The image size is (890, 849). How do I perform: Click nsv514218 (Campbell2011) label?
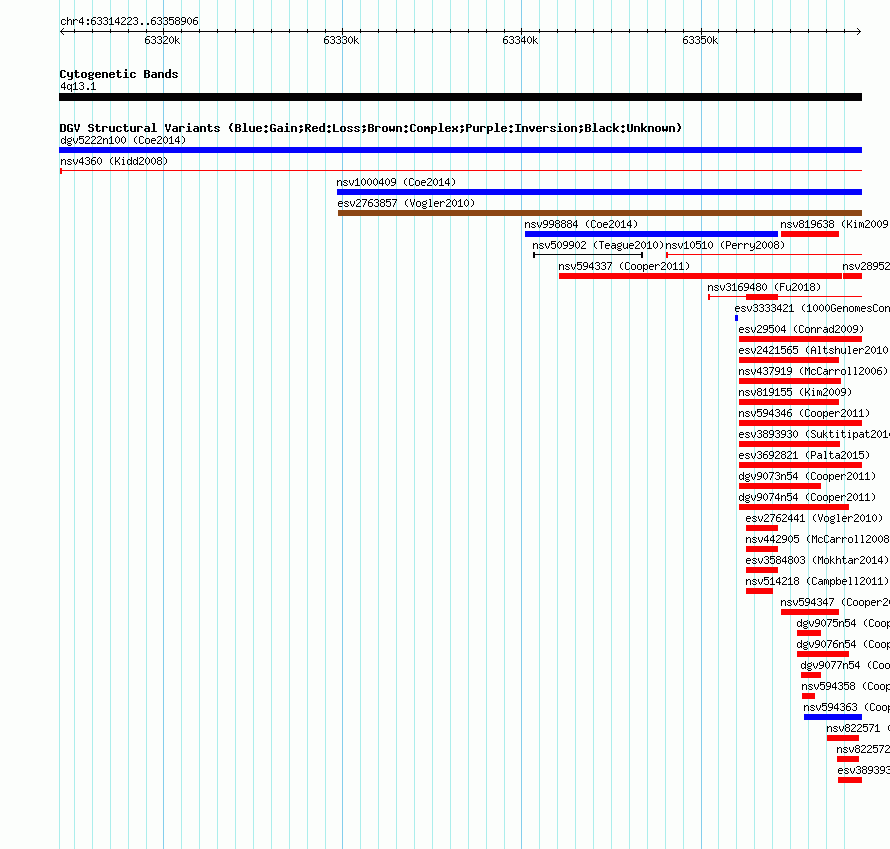[x=817, y=581]
